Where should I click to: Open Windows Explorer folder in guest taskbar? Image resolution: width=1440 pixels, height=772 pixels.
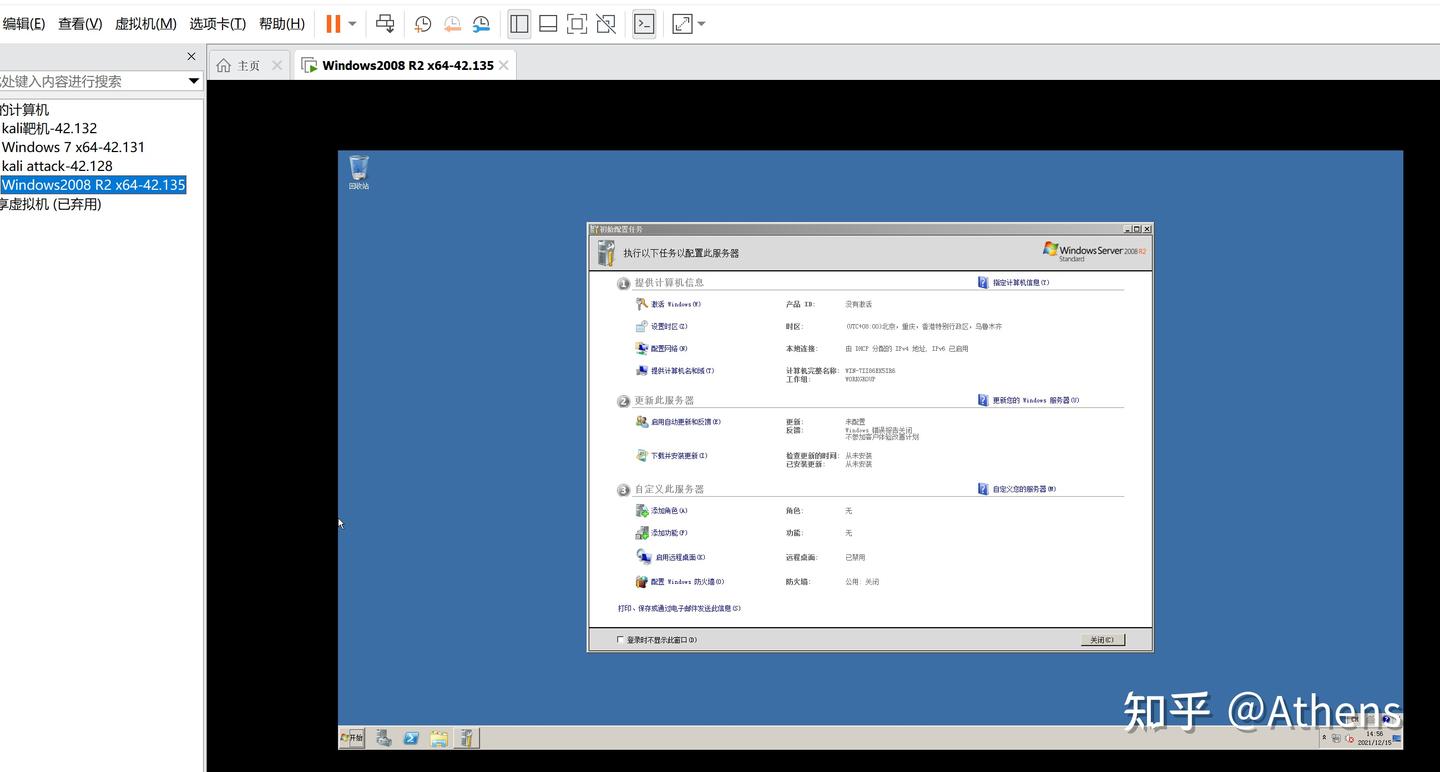click(x=439, y=738)
